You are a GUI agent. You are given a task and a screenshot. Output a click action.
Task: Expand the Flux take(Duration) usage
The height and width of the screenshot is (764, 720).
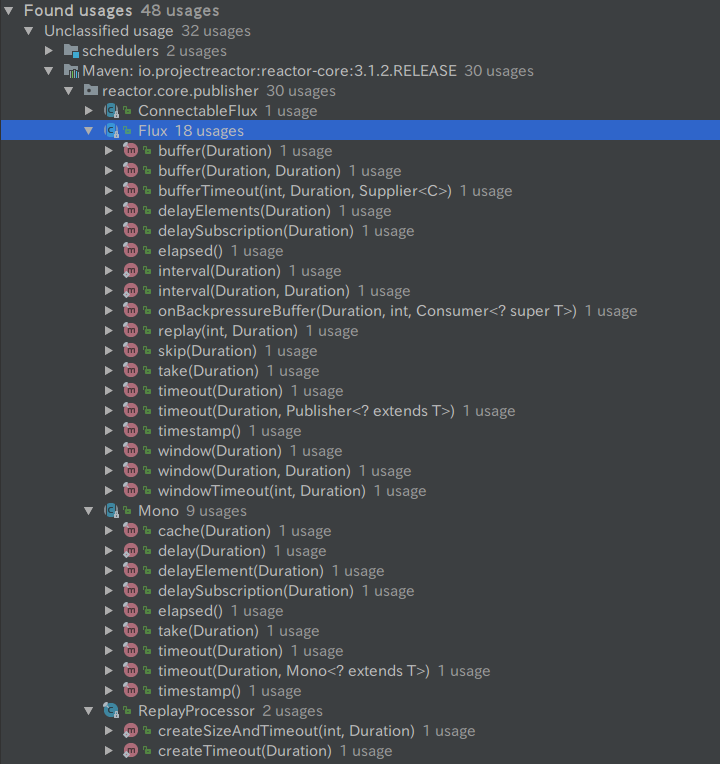[x=109, y=371]
